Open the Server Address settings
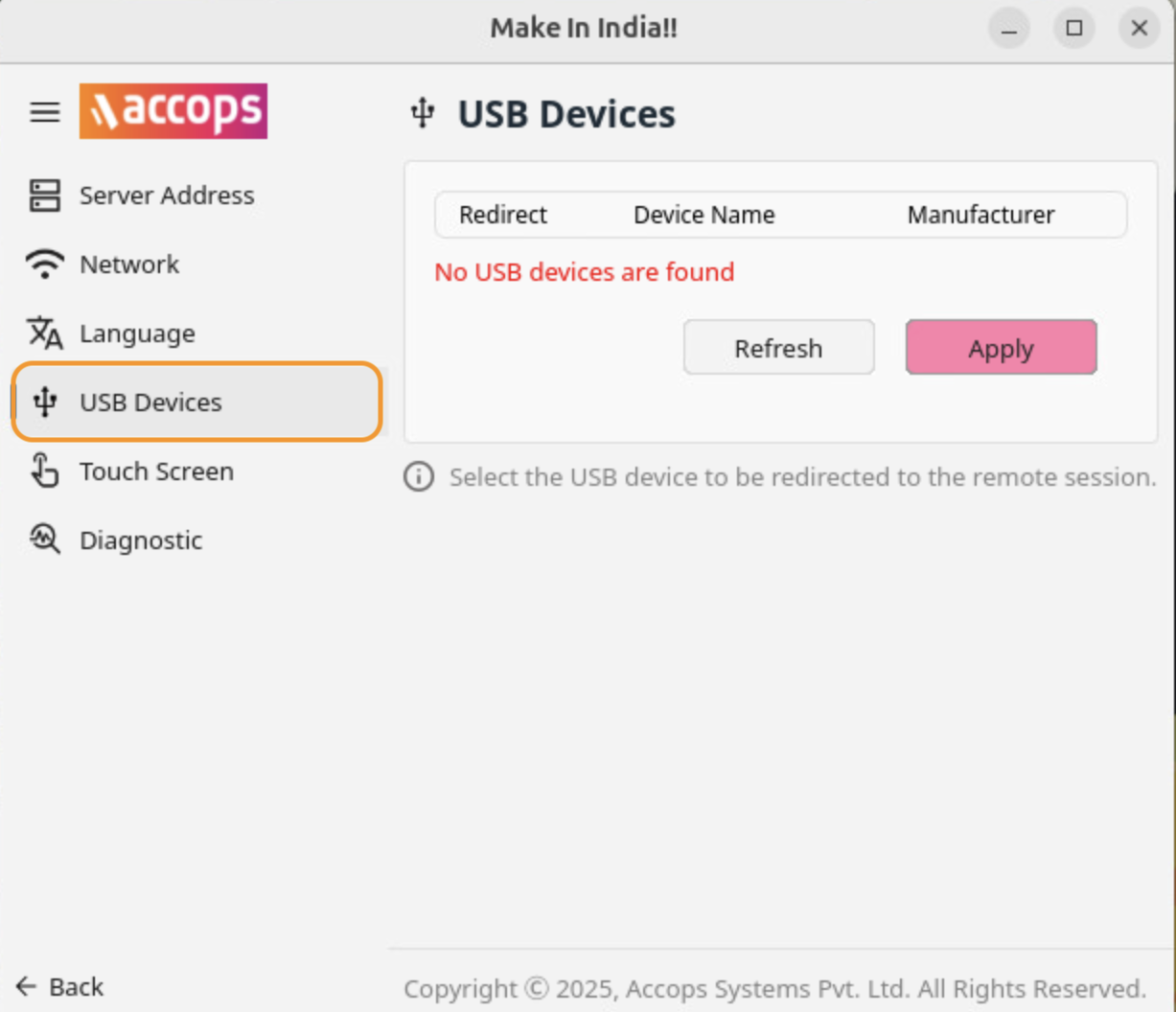Image resolution: width=1176 pixels, height=1012 pixels. click(167, 195)
